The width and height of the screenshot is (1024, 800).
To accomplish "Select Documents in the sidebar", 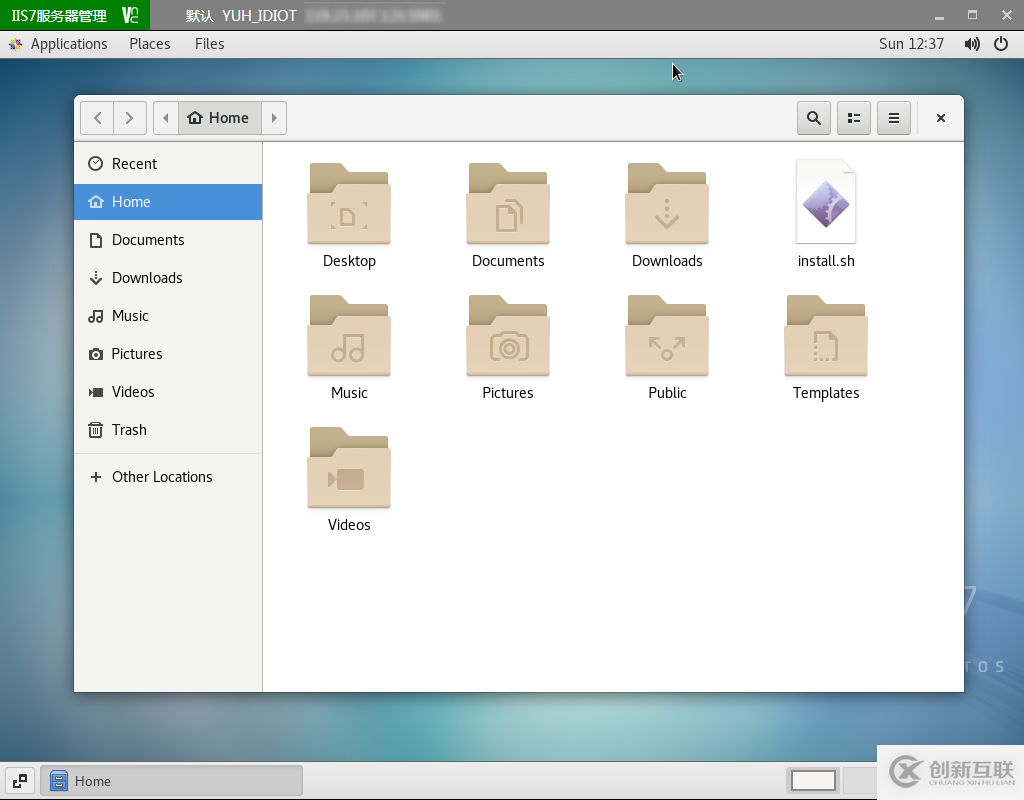I will (168, 240).
